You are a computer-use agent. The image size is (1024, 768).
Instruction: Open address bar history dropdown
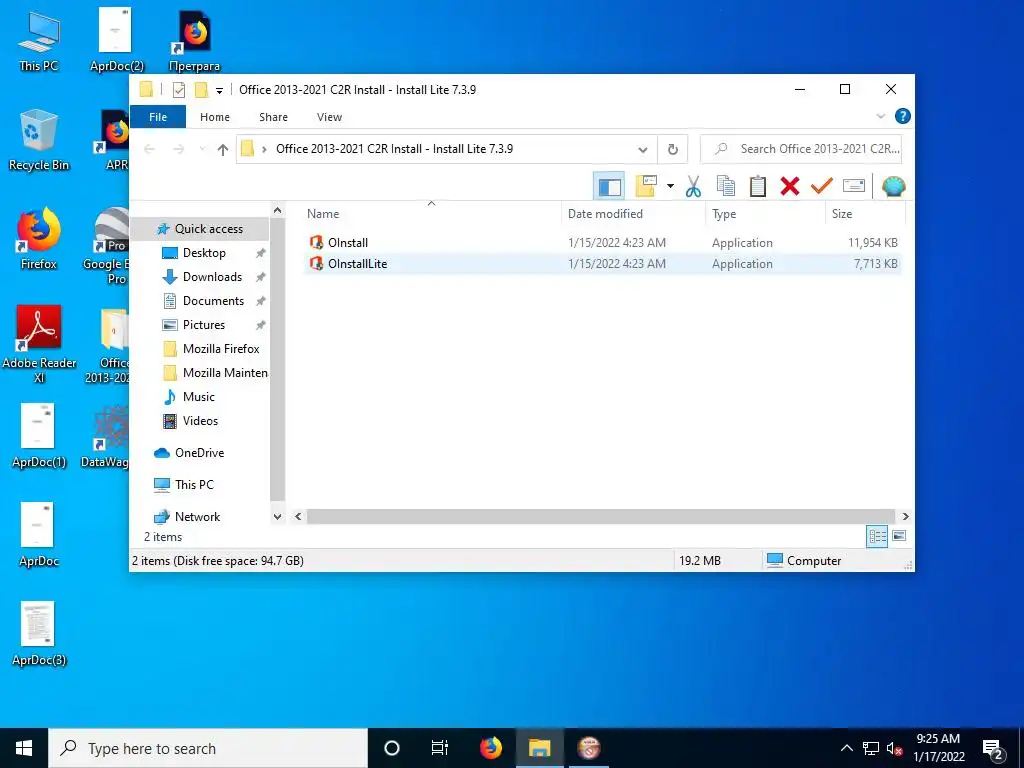click(643, 150)
